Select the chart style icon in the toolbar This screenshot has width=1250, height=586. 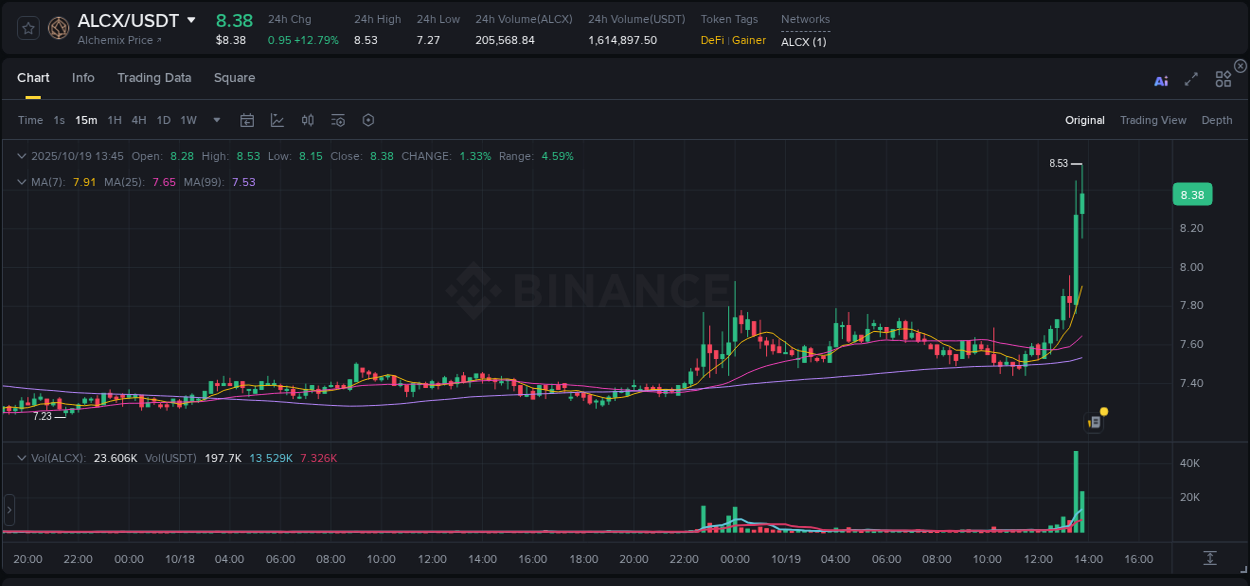click(x=276, y=120)
